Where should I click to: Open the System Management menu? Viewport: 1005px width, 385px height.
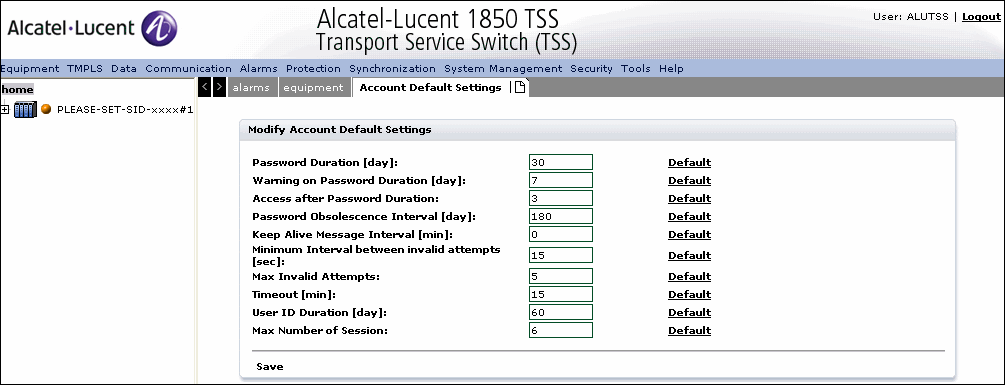[x=503, y=69]
